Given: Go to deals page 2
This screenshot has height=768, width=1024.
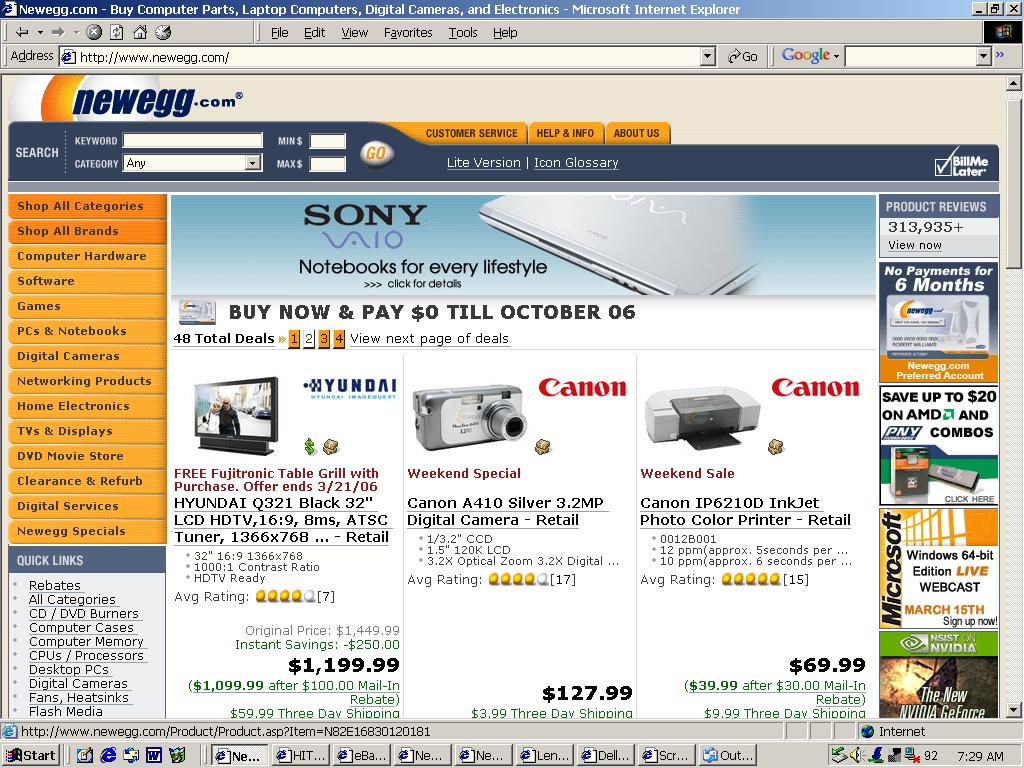Looking at the screenshot, I should (309, 338).
